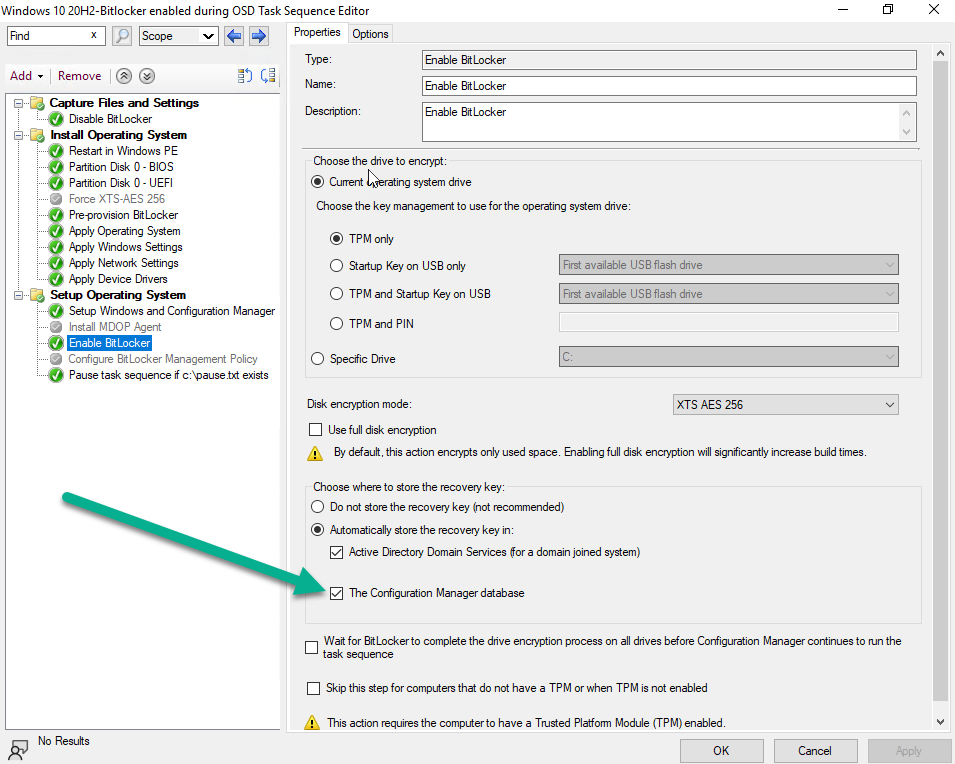Click status icon of Apply Windows Settings
Viewport: 955px width, 764px height.
click(x=56, y=247)
